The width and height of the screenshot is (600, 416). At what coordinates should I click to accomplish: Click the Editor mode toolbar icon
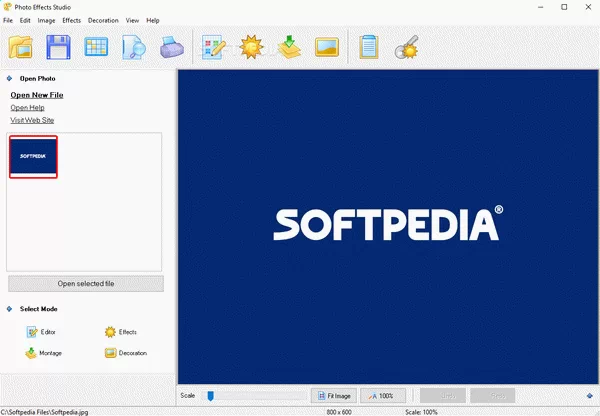[214, 47]
